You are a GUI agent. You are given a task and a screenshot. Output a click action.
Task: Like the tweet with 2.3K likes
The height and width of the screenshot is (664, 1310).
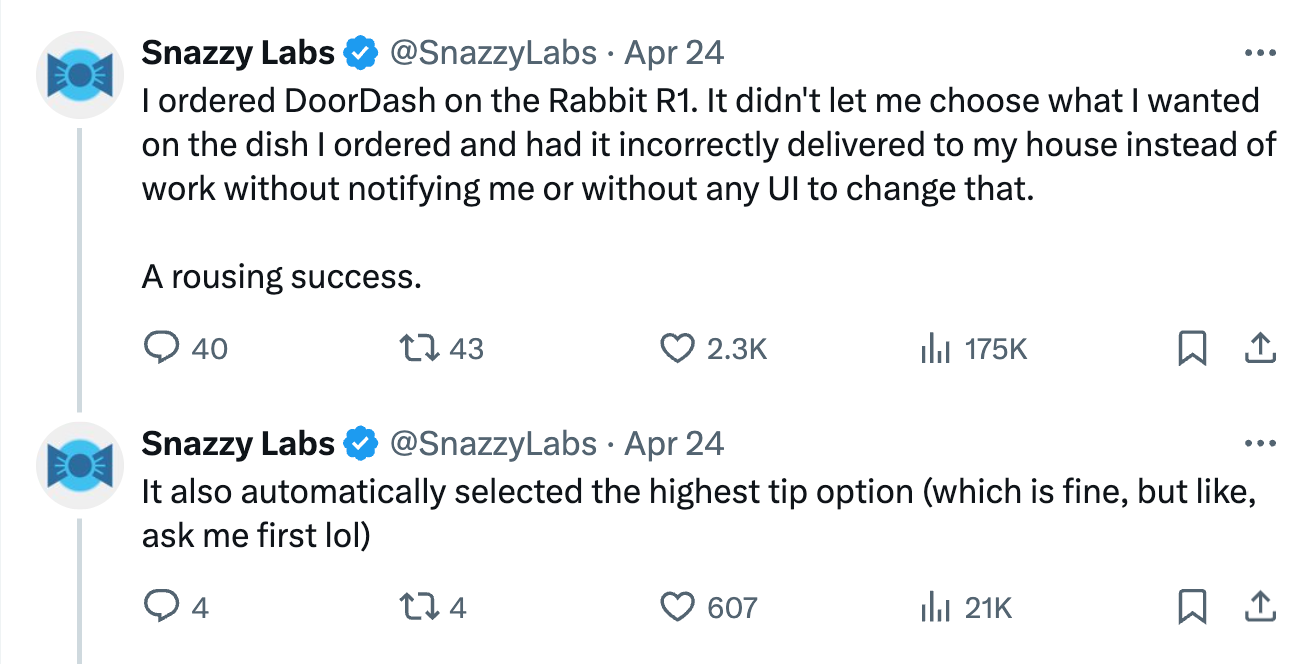coord(714,348)
